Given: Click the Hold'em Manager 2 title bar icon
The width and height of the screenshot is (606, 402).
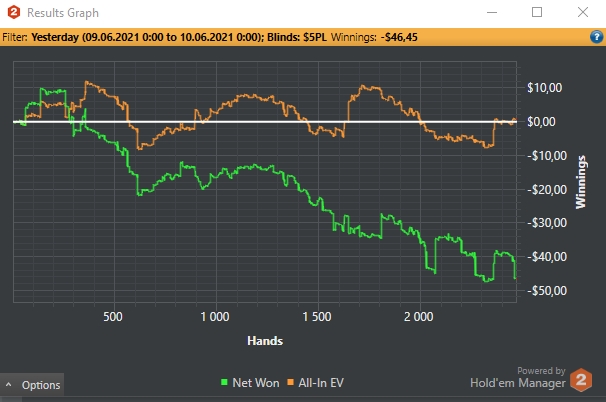Looking at the screenshot, I should point(14,12).
